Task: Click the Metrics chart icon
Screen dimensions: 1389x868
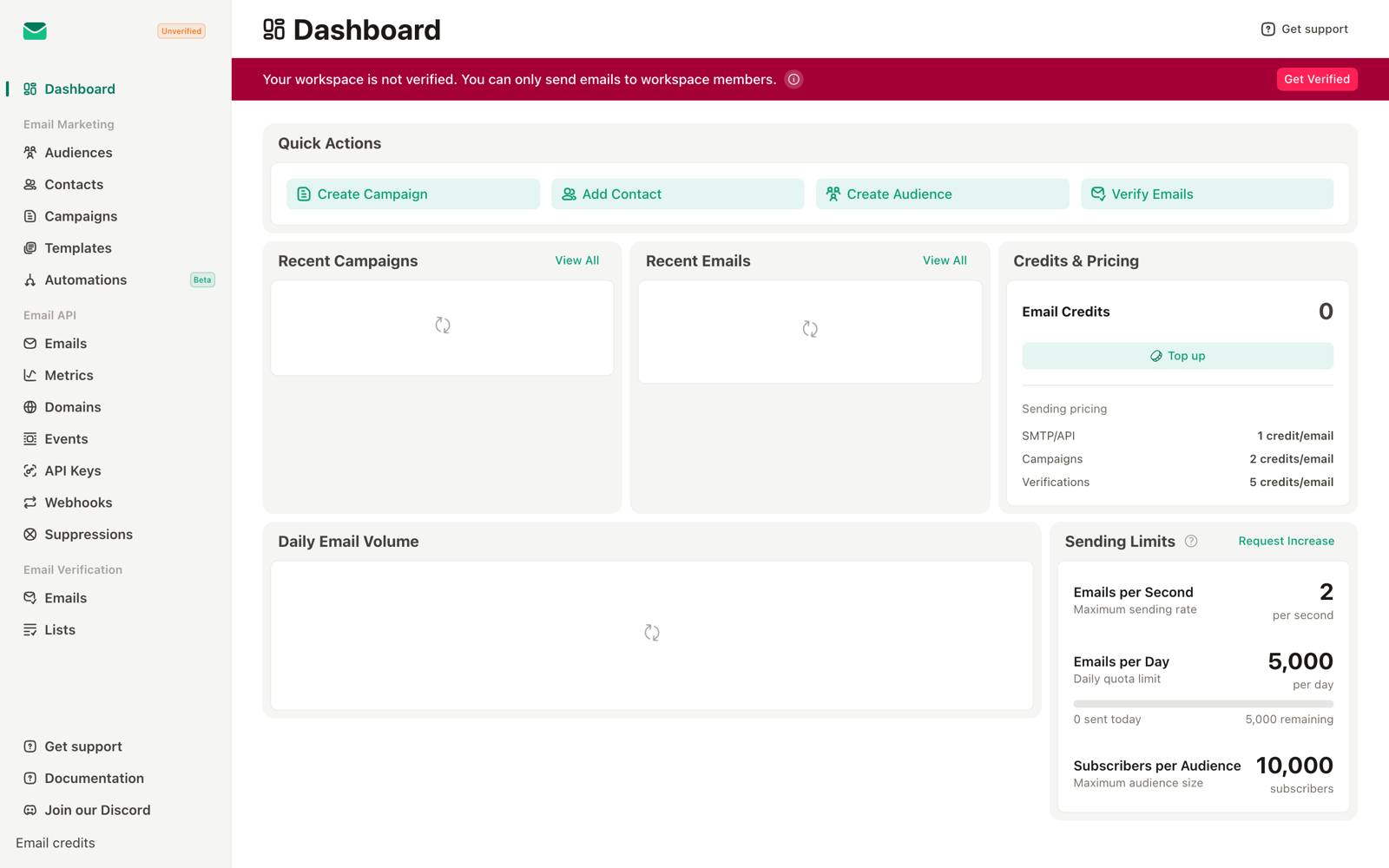Action: pos(30,375)
